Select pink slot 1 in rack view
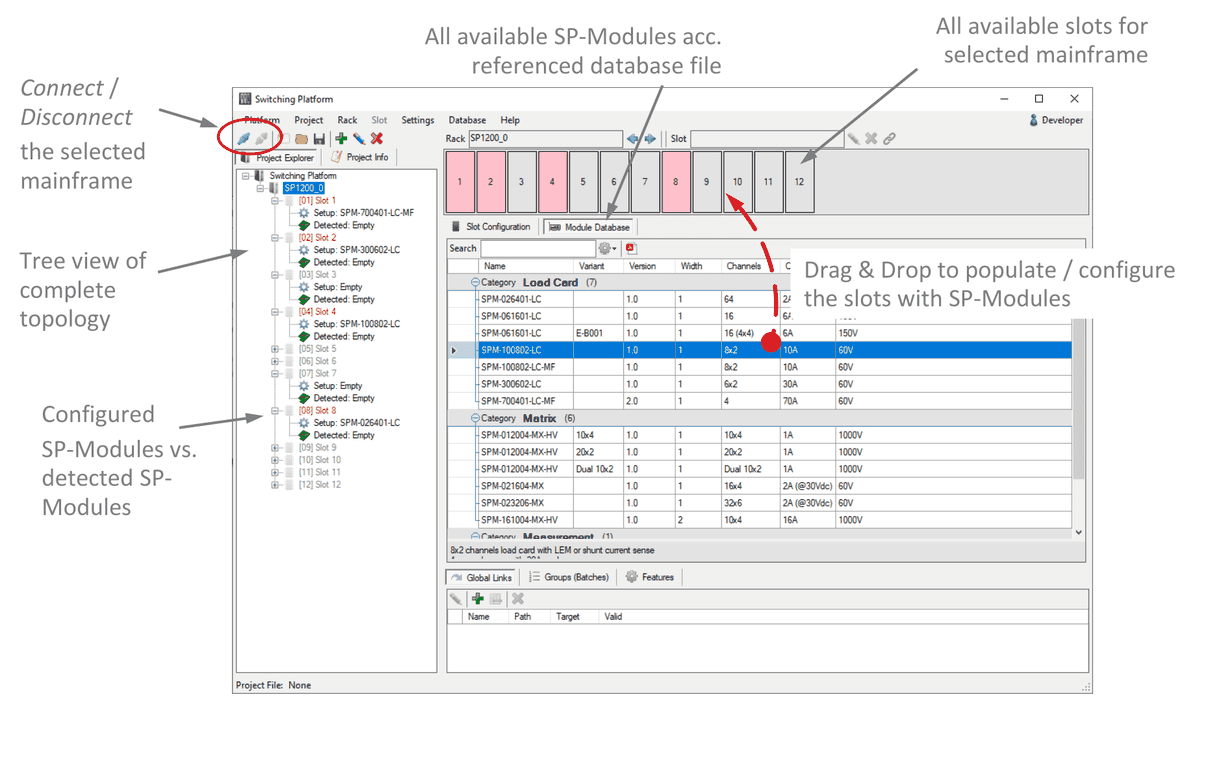The image size is (1223, 766). [x=460, y=181]
